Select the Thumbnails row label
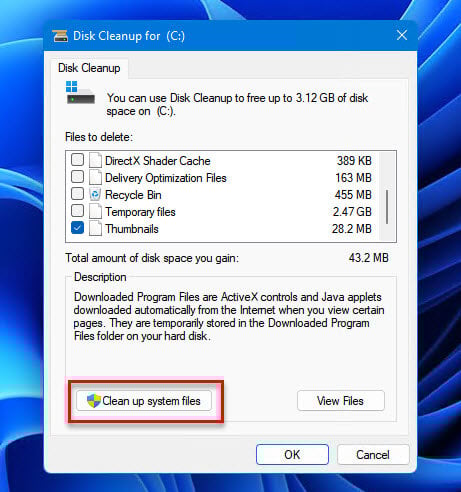The width and height of the screenshot is (461, 492). 132,229
